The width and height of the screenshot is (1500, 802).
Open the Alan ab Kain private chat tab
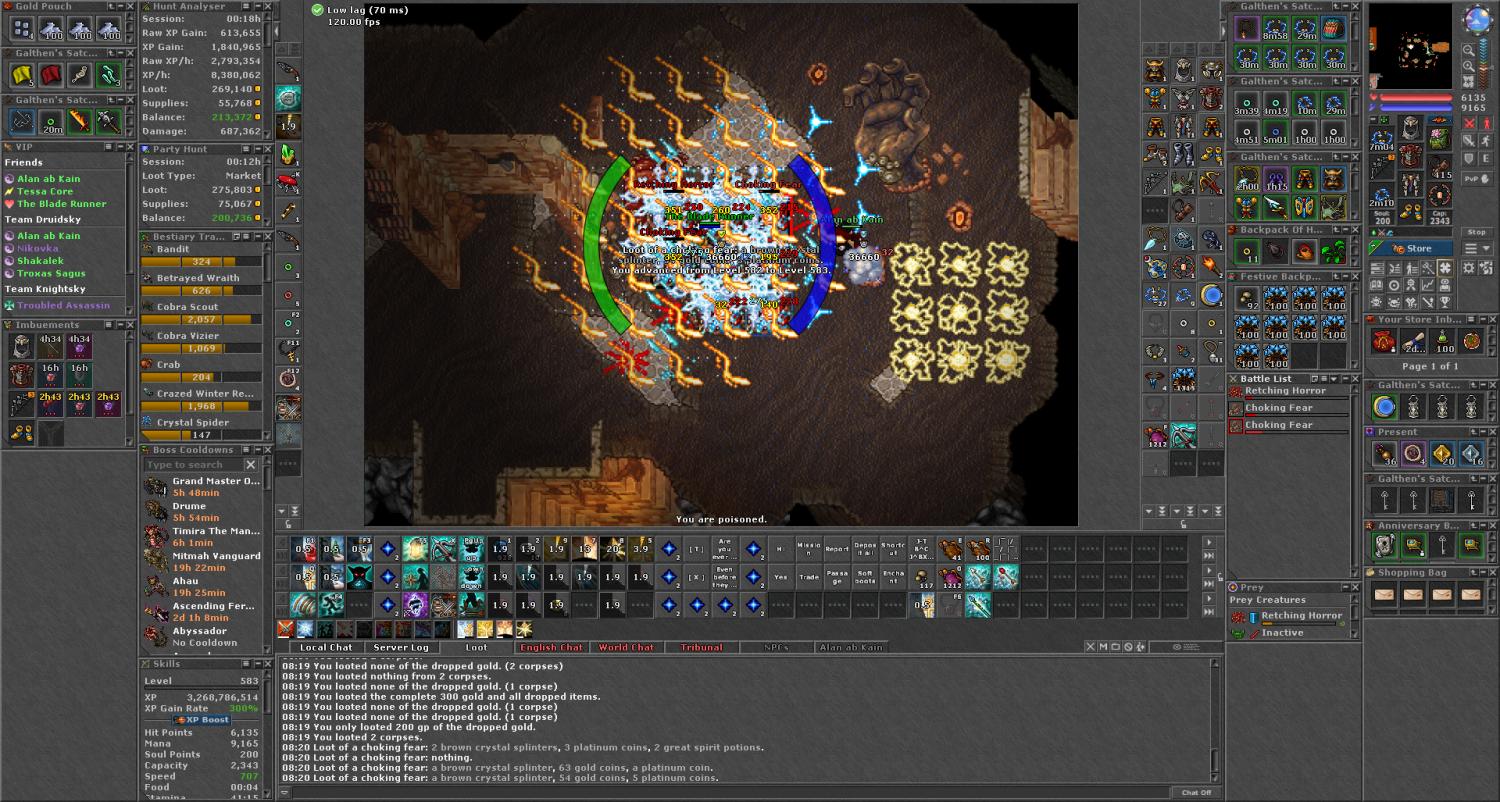tap(851, 647)
